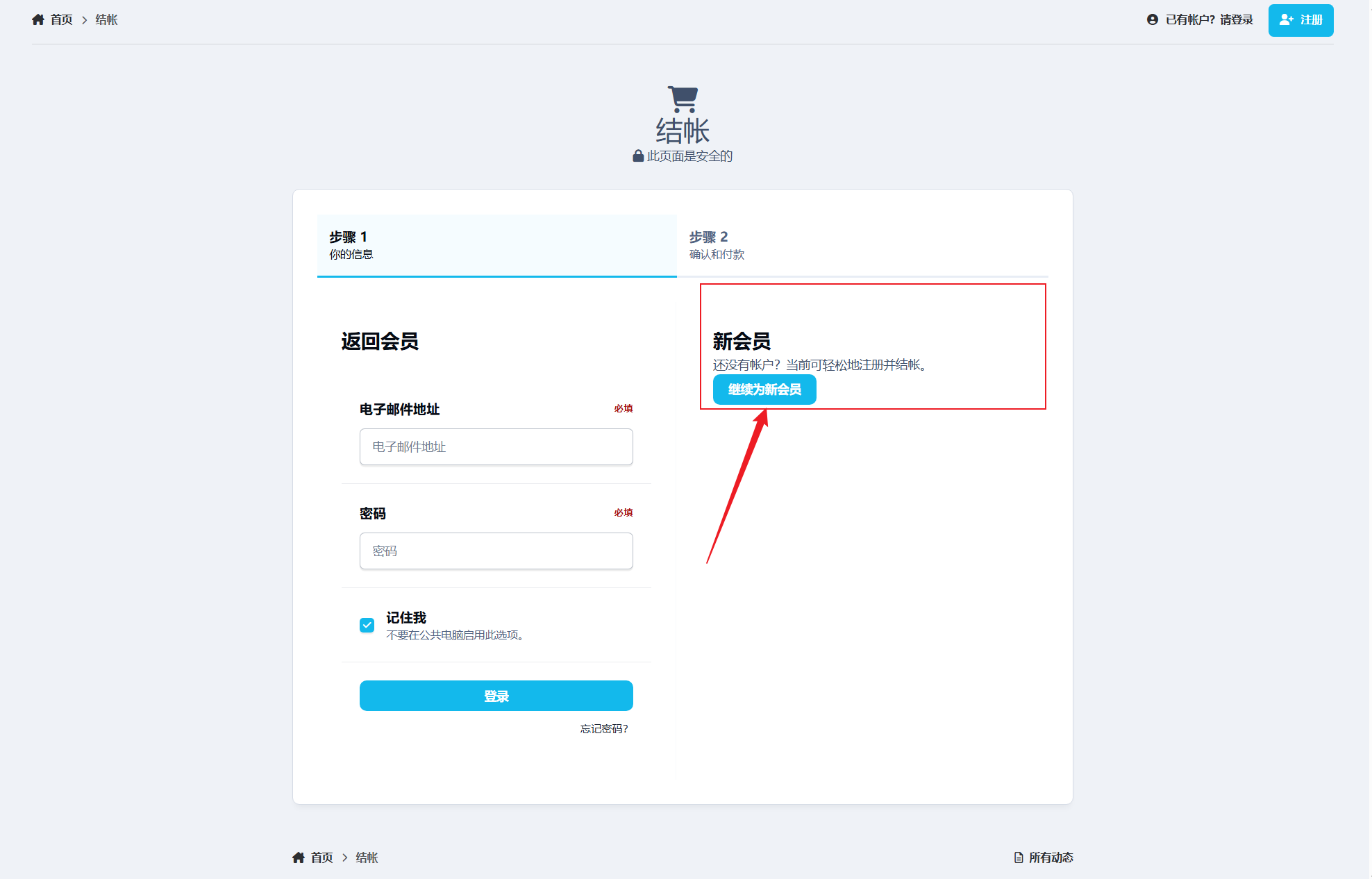Click the chevron in the top breadcrumb
Image resolution: width=1372 pixels, height=879 pixels.
pyautogui.click(x=85, y=20)
